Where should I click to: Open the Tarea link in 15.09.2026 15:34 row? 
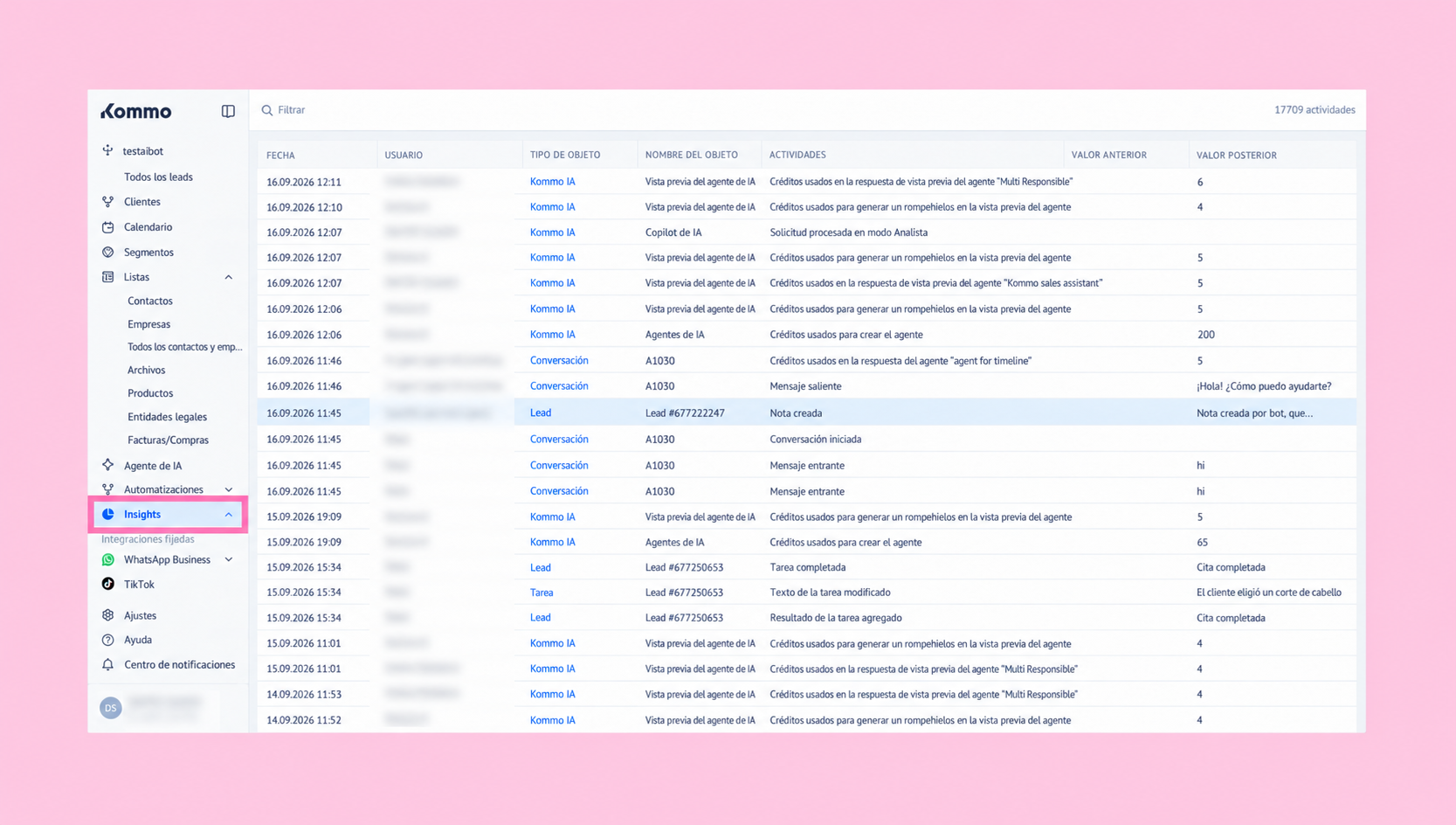[x=542, y=593]
